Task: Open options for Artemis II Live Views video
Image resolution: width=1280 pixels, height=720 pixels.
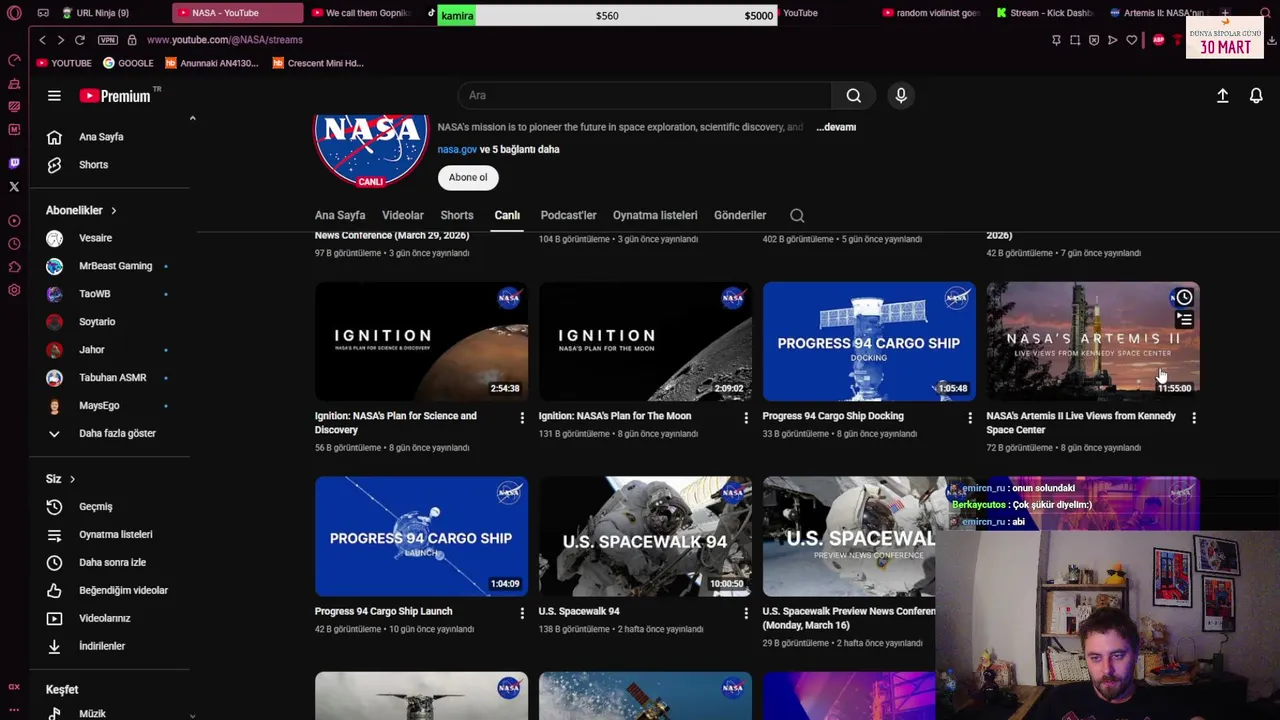Action: click(1193, 418)
